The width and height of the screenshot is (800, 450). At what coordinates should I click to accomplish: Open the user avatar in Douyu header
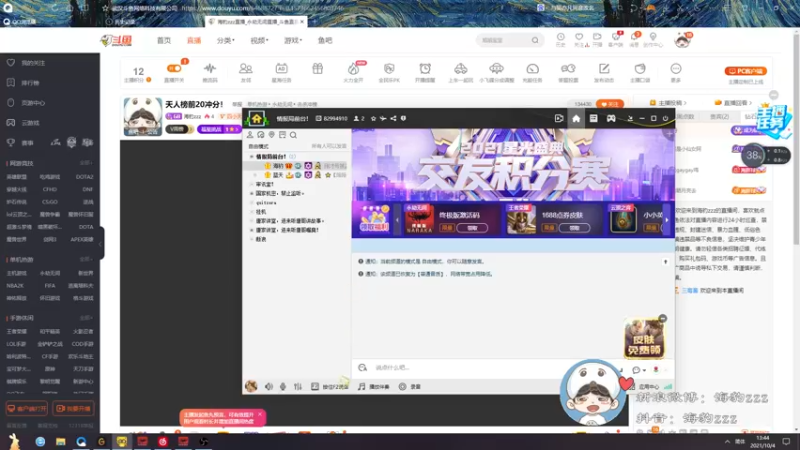point(682,40)
